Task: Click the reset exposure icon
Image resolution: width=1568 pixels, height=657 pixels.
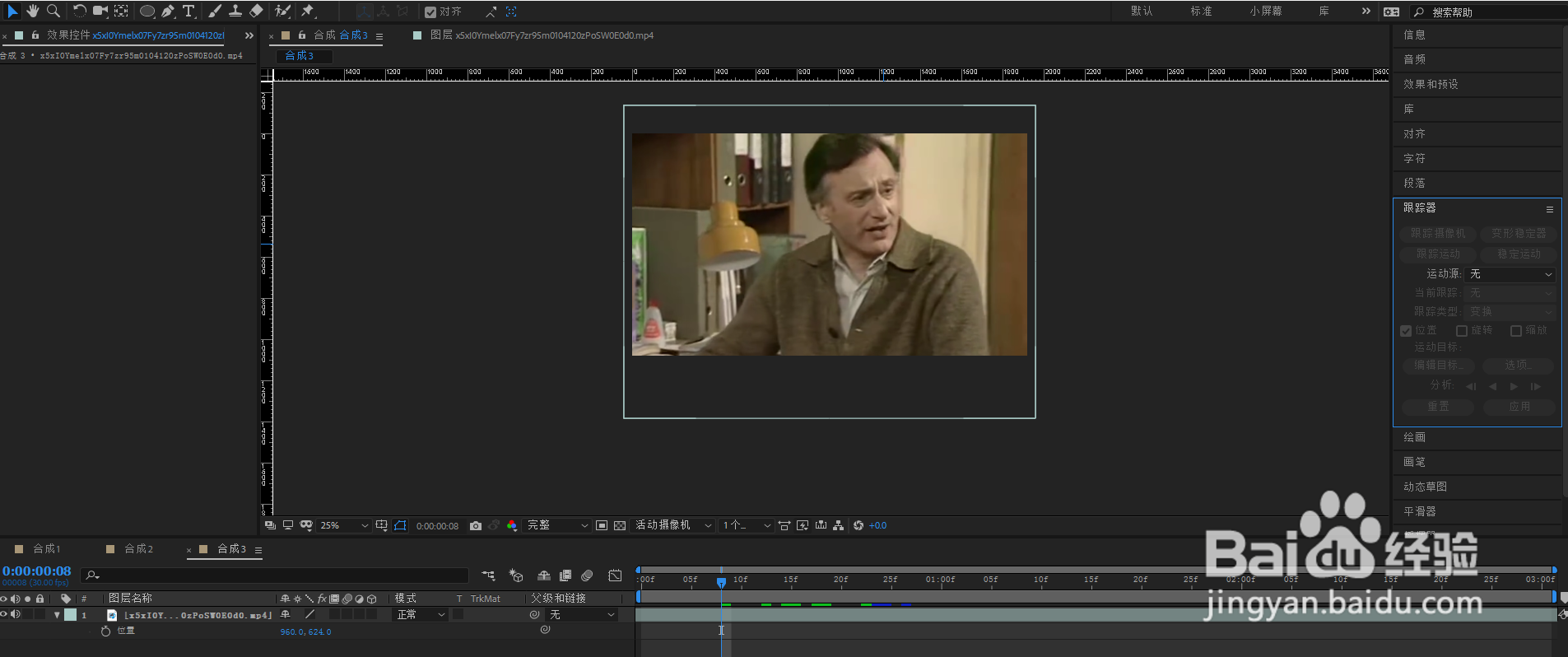Action: pyautogui.click(x=858, y=525)
